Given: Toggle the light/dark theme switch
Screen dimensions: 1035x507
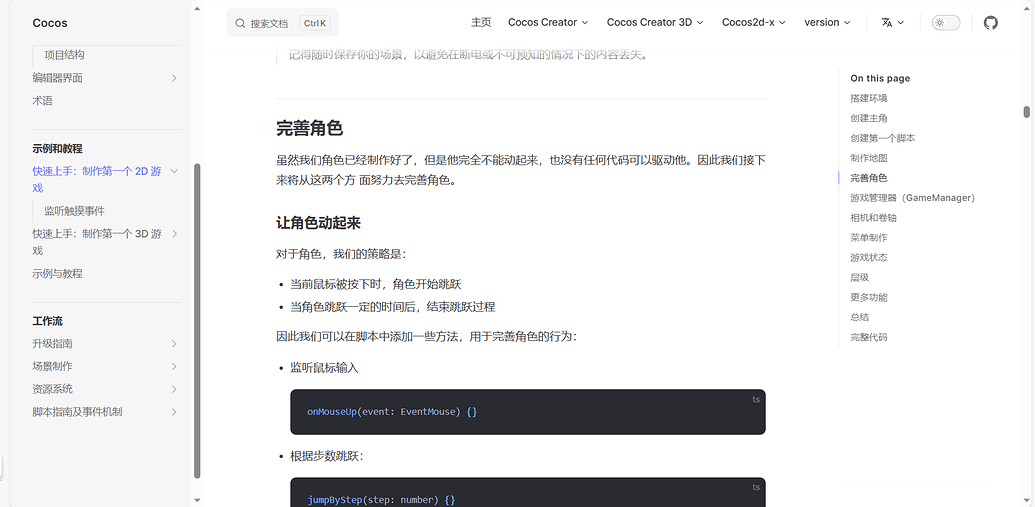Looking at the screenshot, I should [946, 22].
